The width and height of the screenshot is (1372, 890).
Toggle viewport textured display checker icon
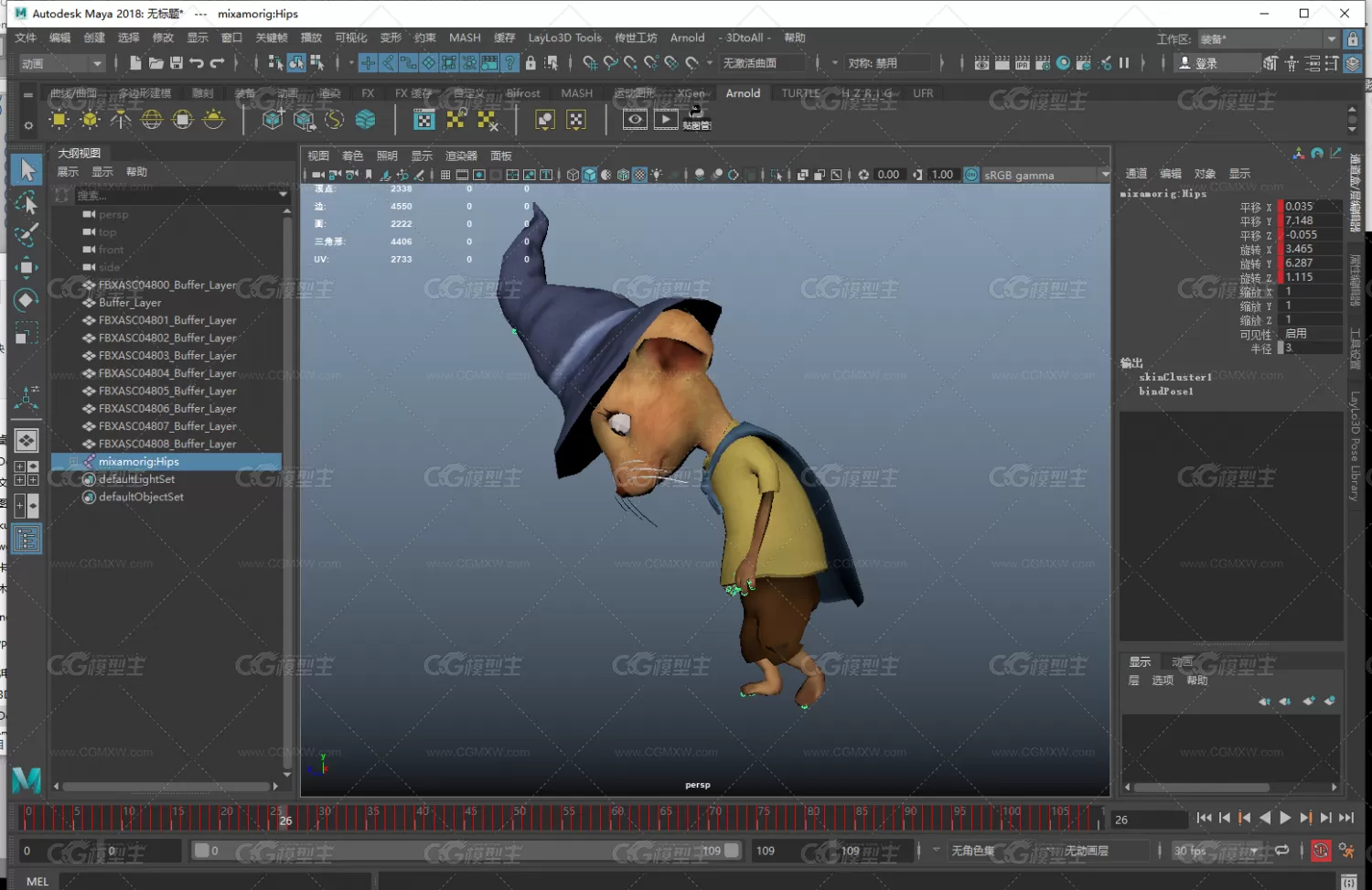tap(640, 175)
